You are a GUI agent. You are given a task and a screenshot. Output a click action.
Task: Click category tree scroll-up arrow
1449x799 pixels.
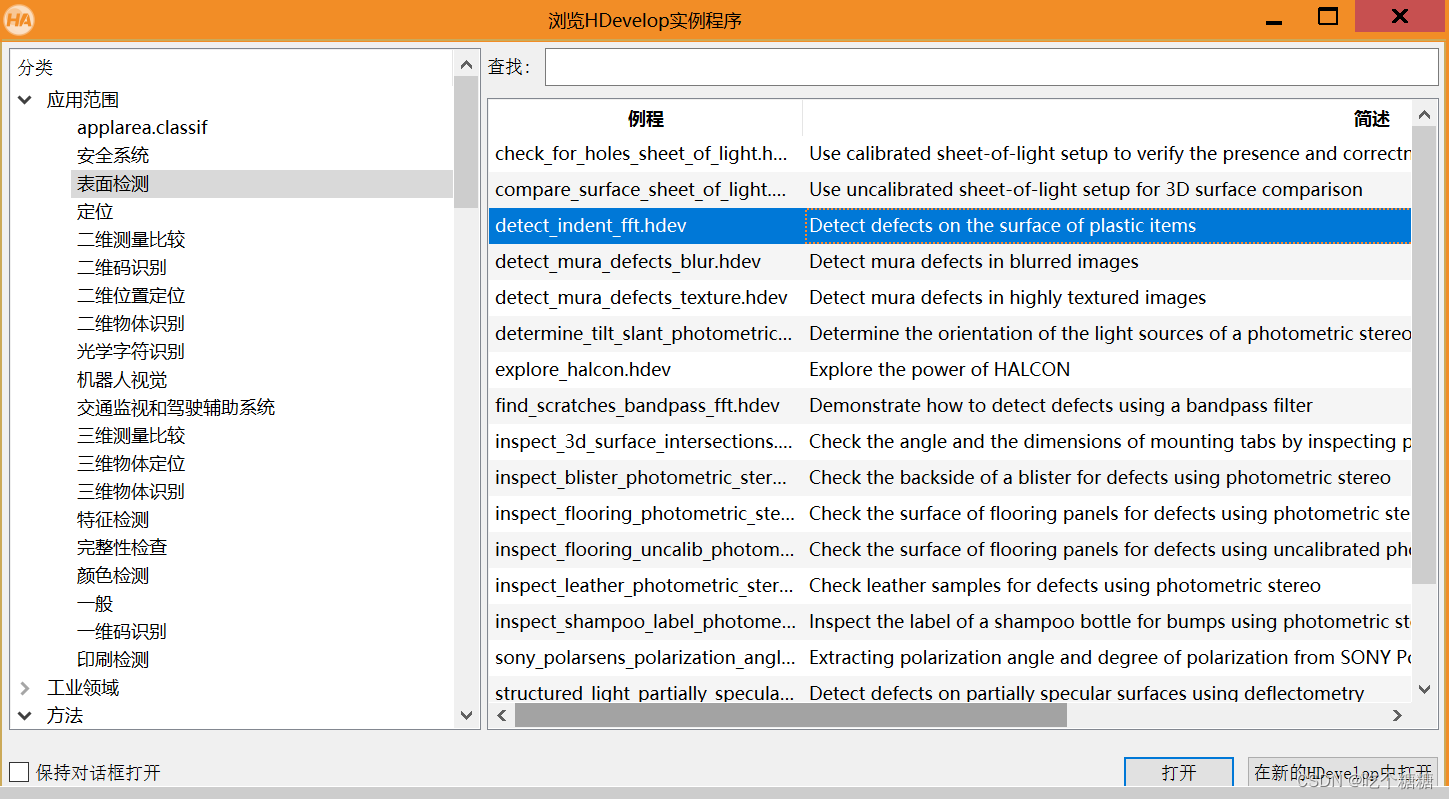[466, 64]
